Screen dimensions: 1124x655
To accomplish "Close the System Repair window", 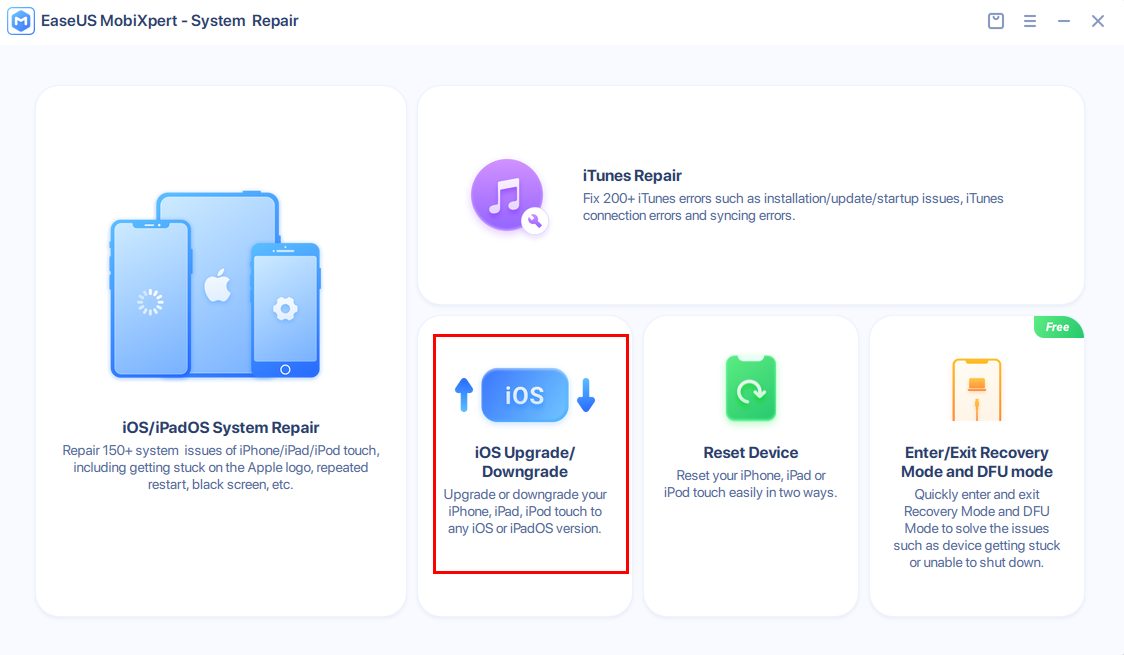I will coord(1098,21).
